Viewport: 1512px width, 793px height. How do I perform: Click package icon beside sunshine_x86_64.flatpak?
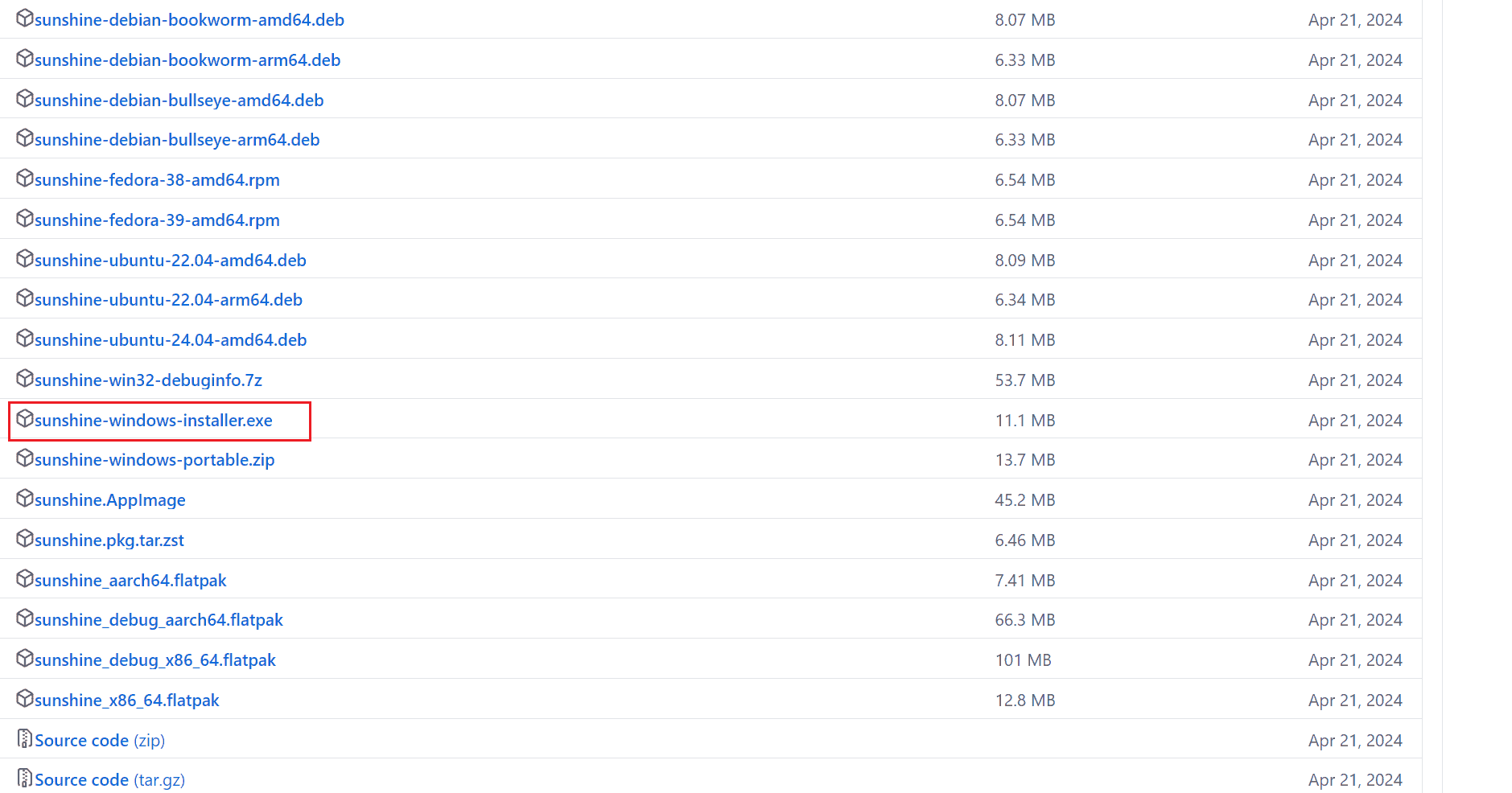click(x=25, y=698)
